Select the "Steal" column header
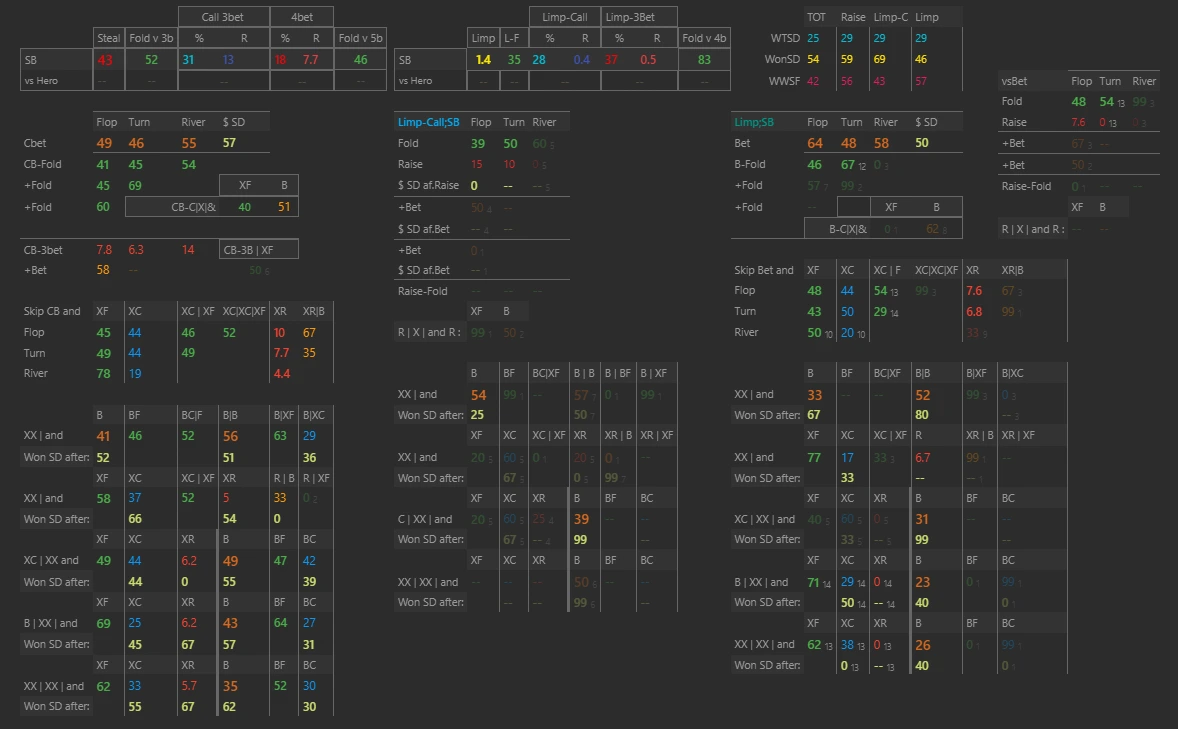The image size is (1178, 729). tap(108, 38)
